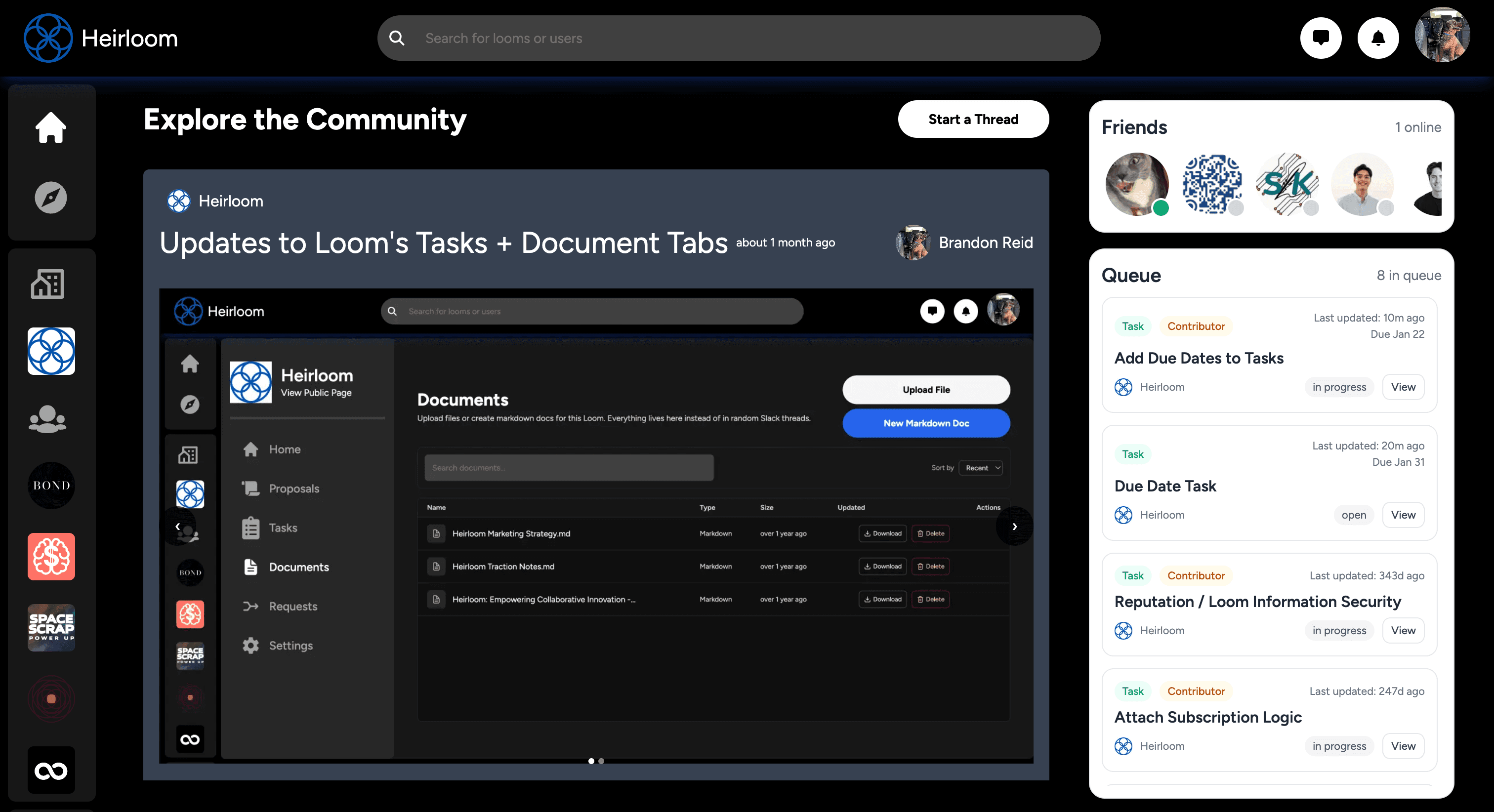Select the Space Scrap Power Up loom icon
Image resolution: width=1494 pixels, height=812 pixels.
click(51, 627)
